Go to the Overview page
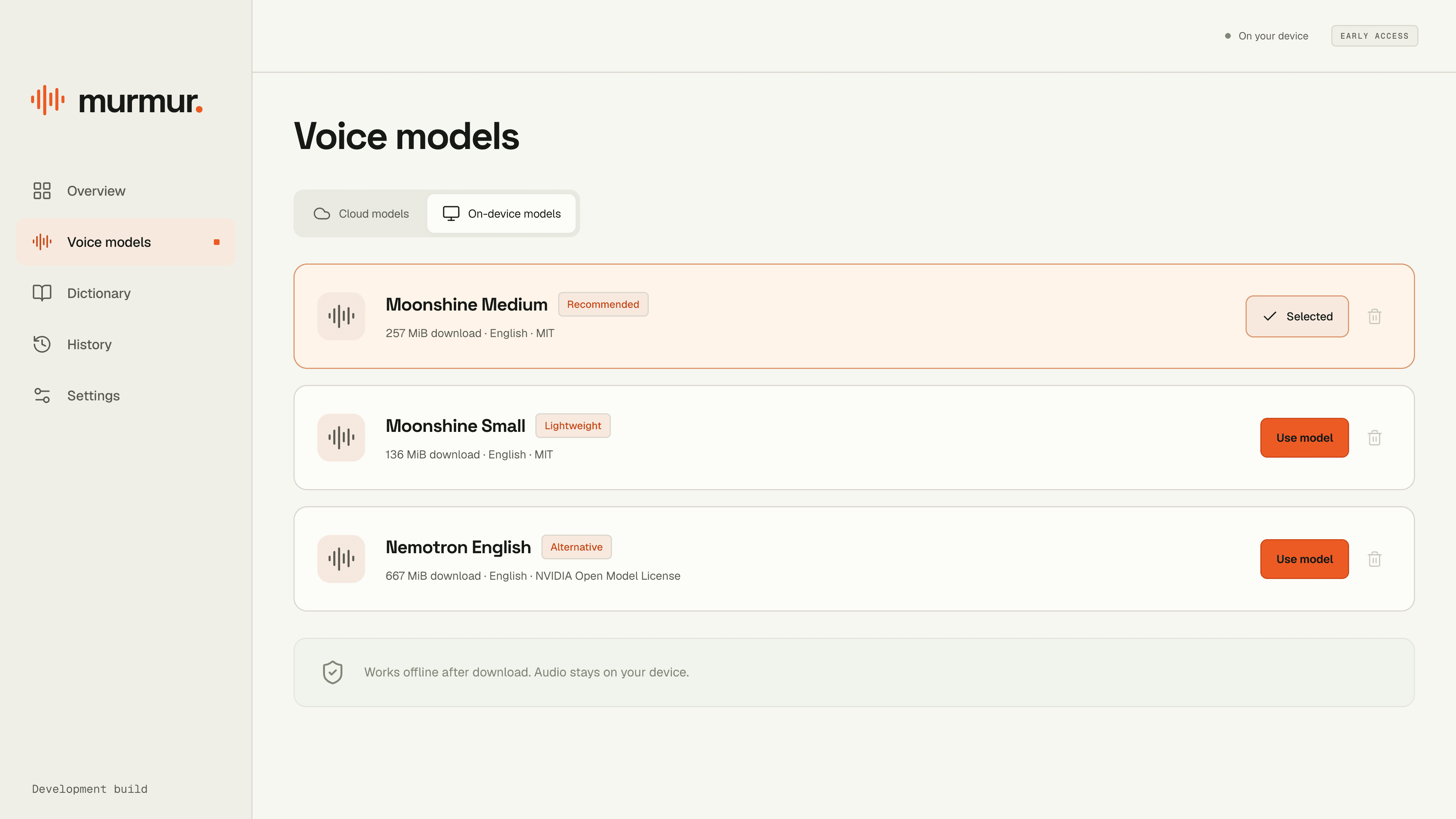Screen dimensions: 1456x819 click(x=126, y=191)
